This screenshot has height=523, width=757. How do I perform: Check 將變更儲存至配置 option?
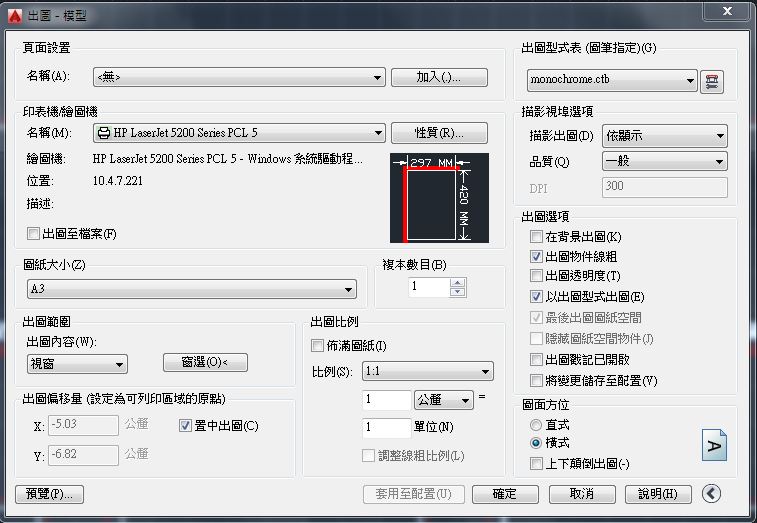click(536, 381)
